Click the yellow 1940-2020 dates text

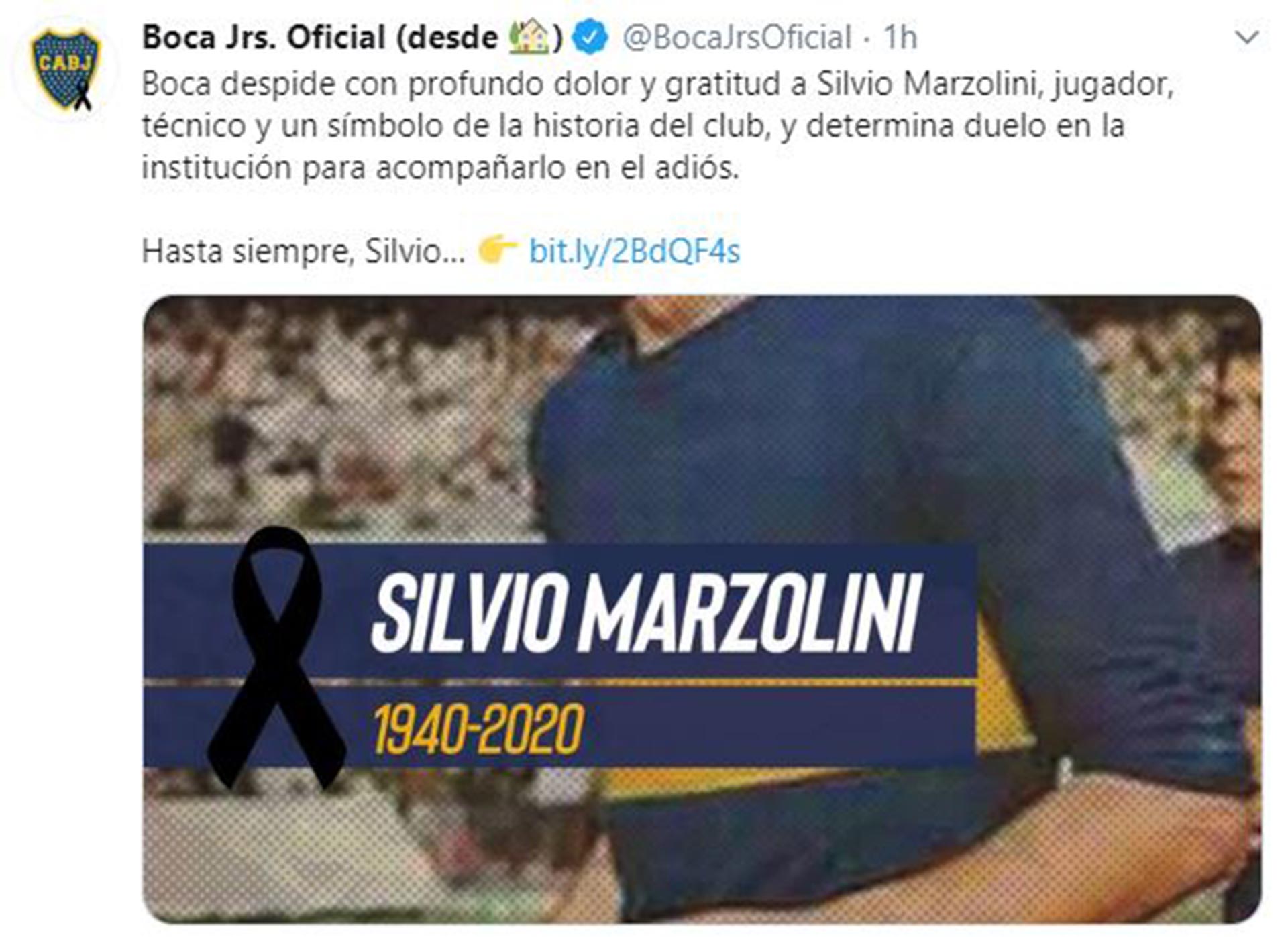pos(478,729)
